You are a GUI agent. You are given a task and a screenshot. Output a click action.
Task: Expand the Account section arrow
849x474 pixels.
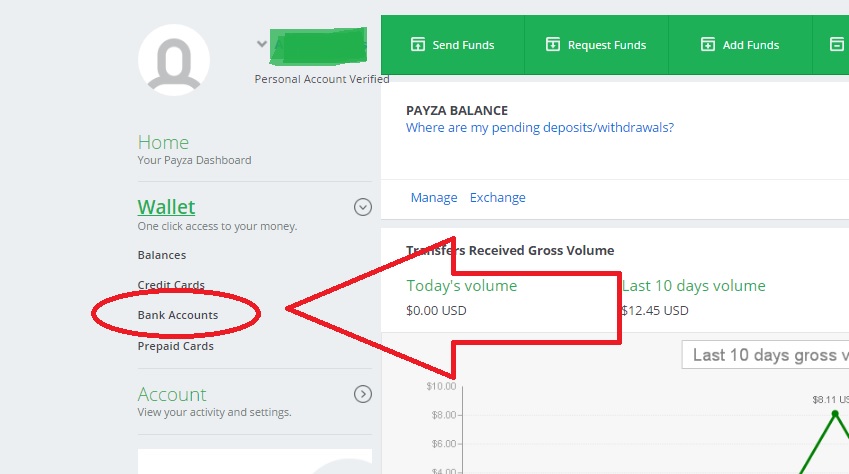pos(363,394)
